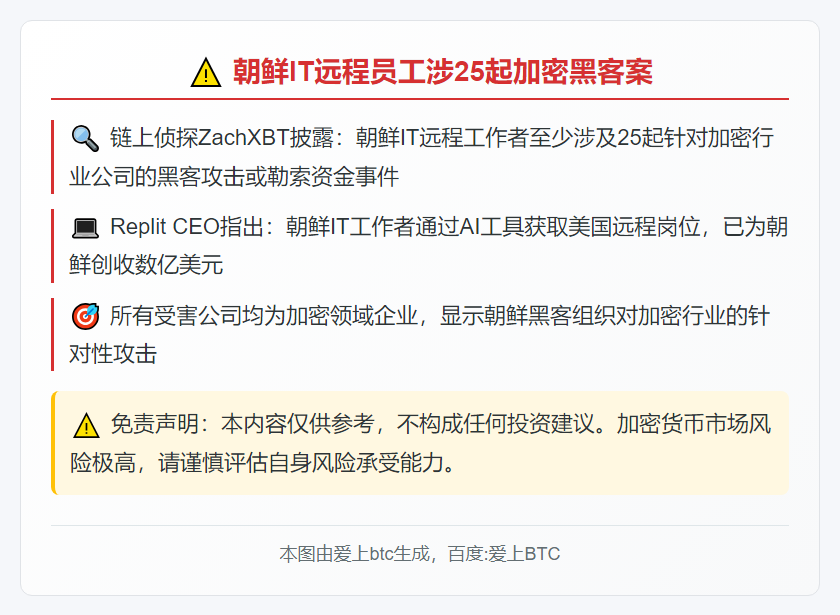Click the warning icon in the disclaimer box

86,425
